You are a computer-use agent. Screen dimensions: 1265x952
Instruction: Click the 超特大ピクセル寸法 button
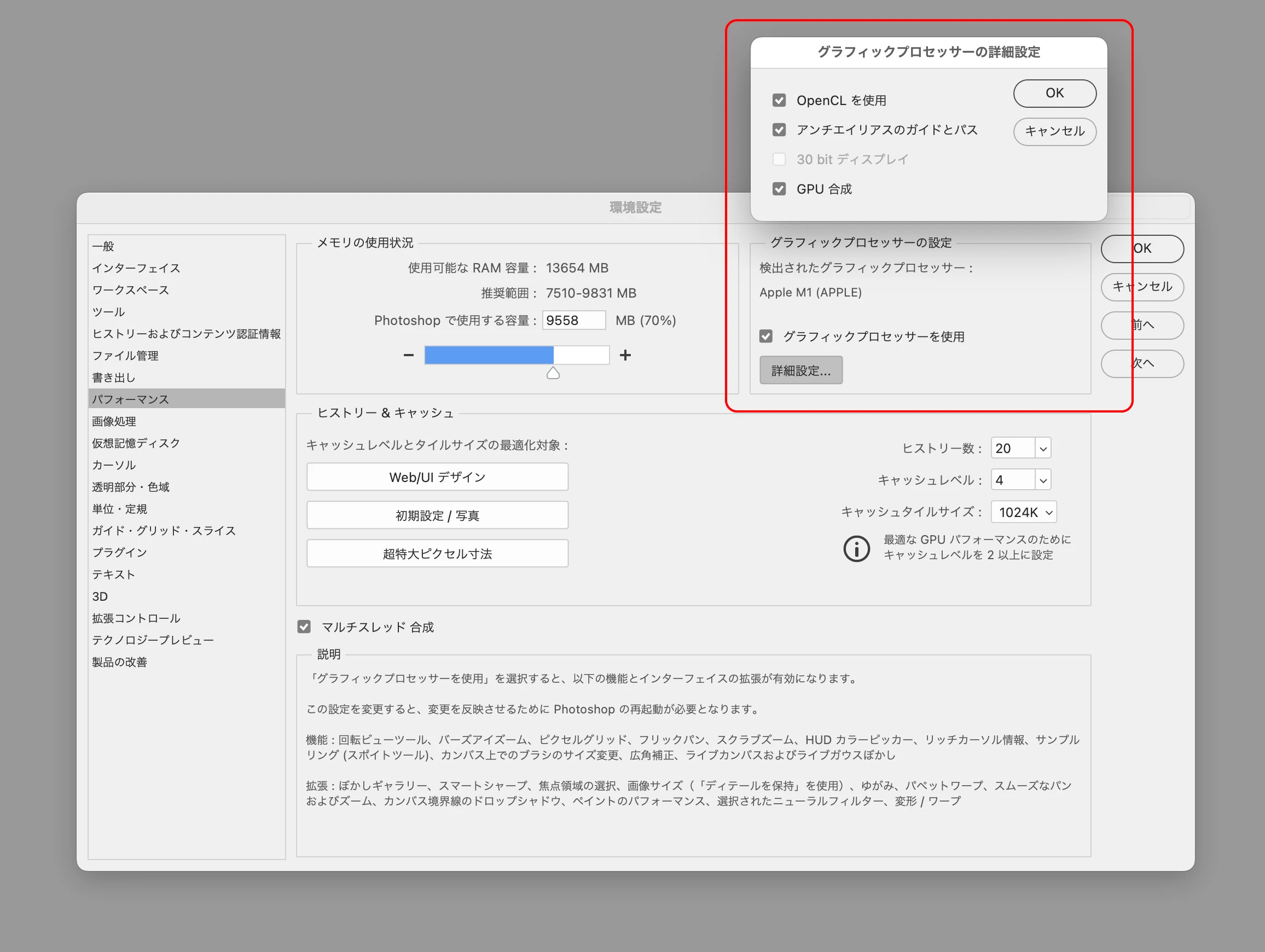pyautogui.click(x=437, y=554)
